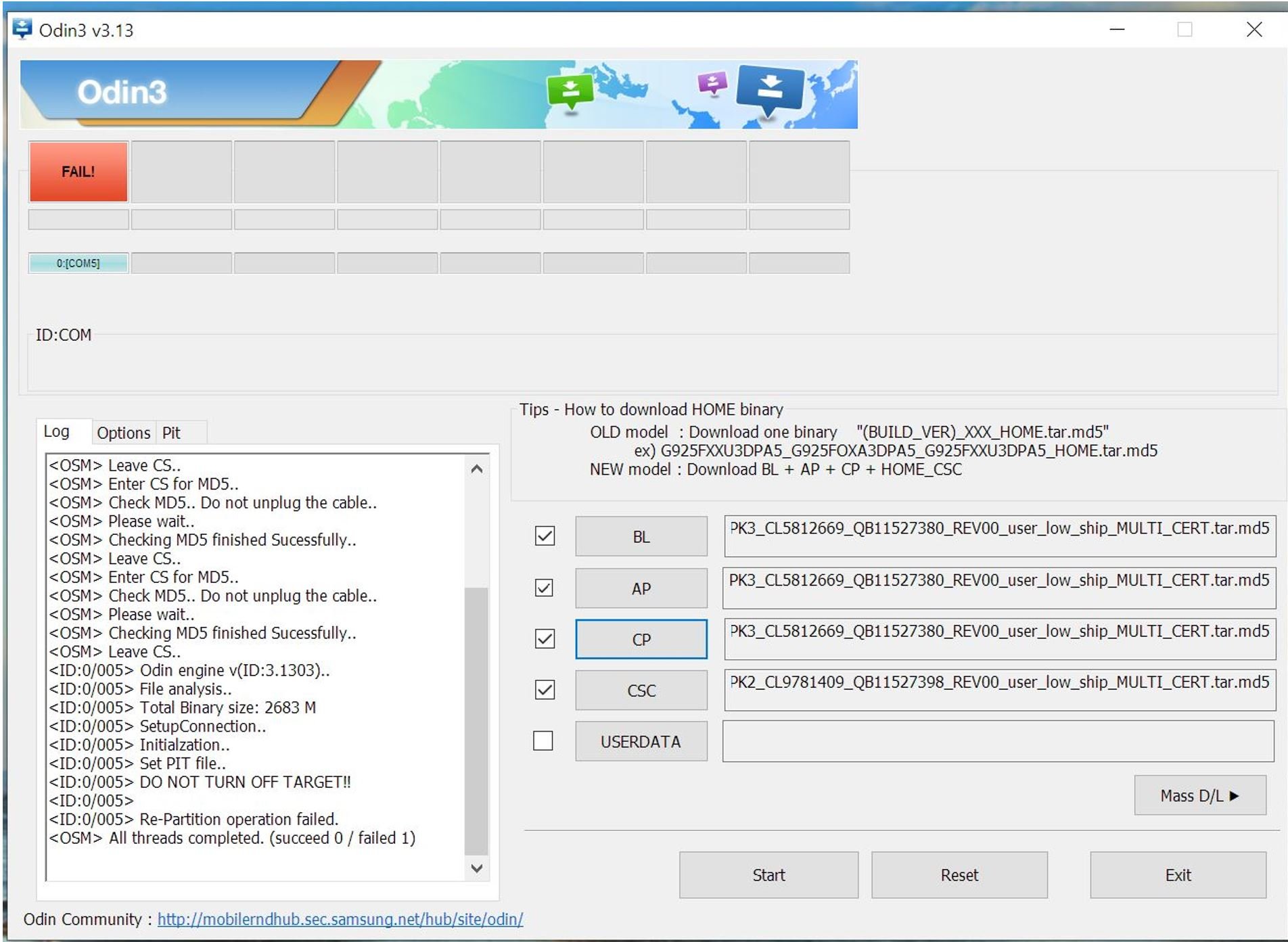Image resolution: width=1288 pixels, height=942 pixels.
Task: Click the log scrollbar down arrow
Action: 477,868
